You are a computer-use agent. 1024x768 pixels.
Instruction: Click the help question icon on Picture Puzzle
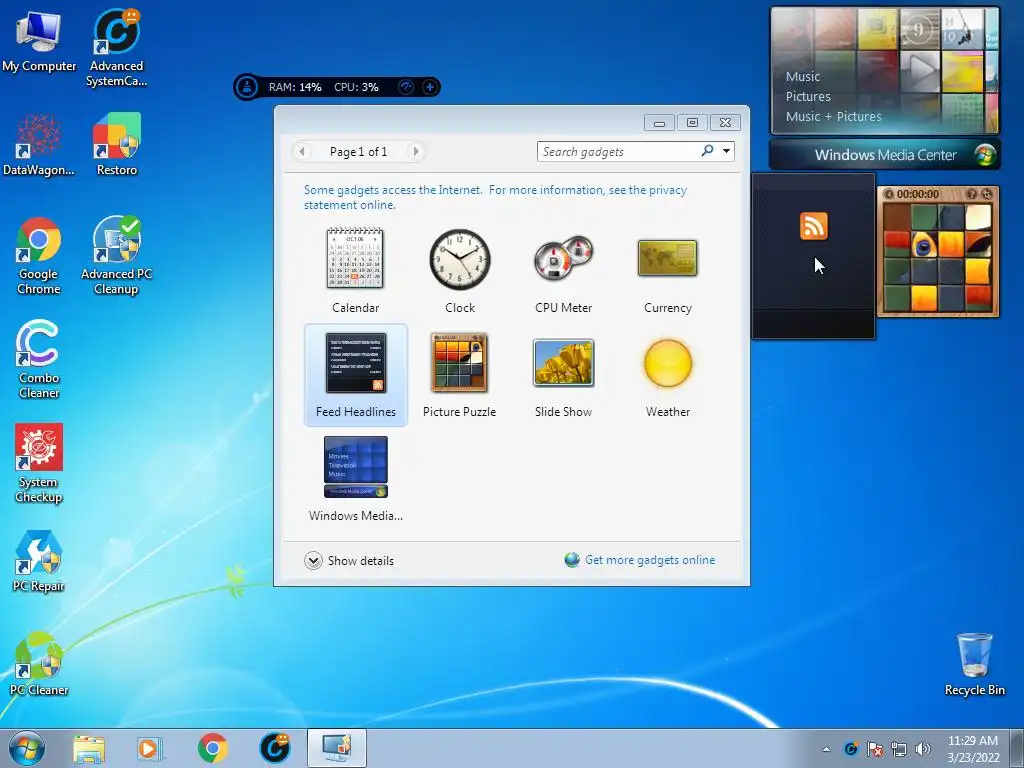coord(972,194)
